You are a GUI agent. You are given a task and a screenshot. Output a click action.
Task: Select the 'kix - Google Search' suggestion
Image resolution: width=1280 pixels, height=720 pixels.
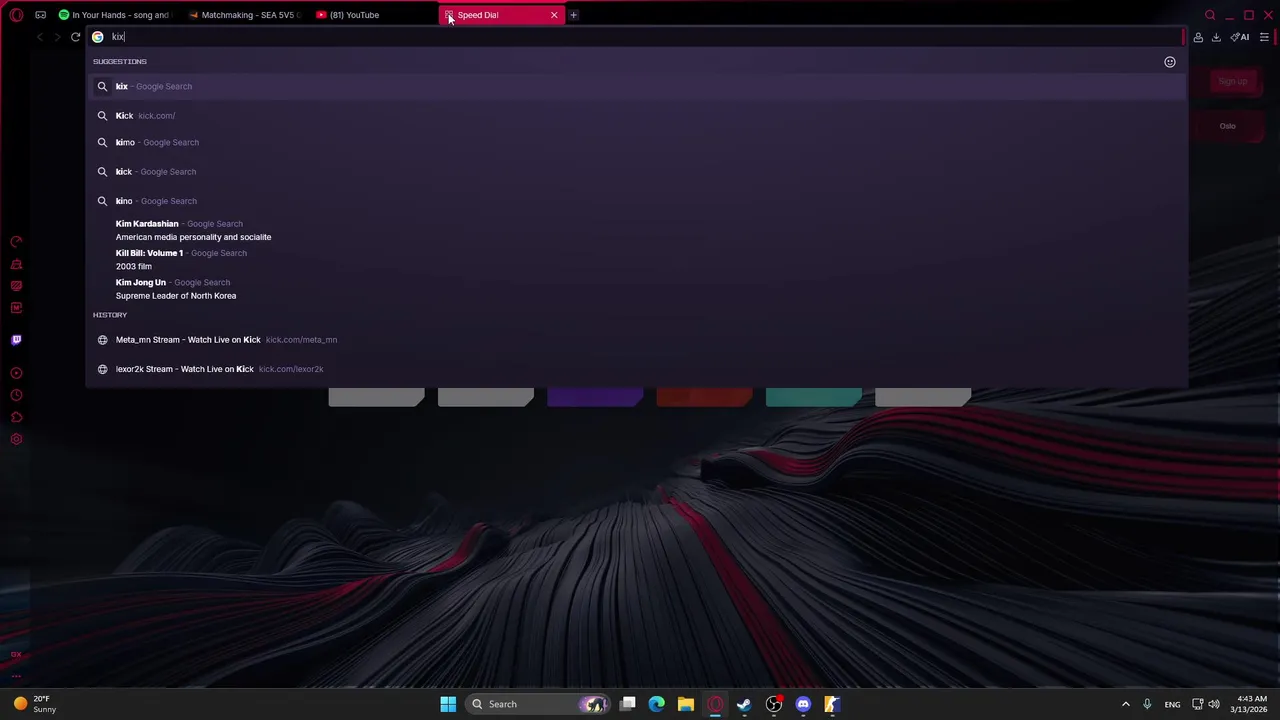pyautogui.click(x=636, y=86)
